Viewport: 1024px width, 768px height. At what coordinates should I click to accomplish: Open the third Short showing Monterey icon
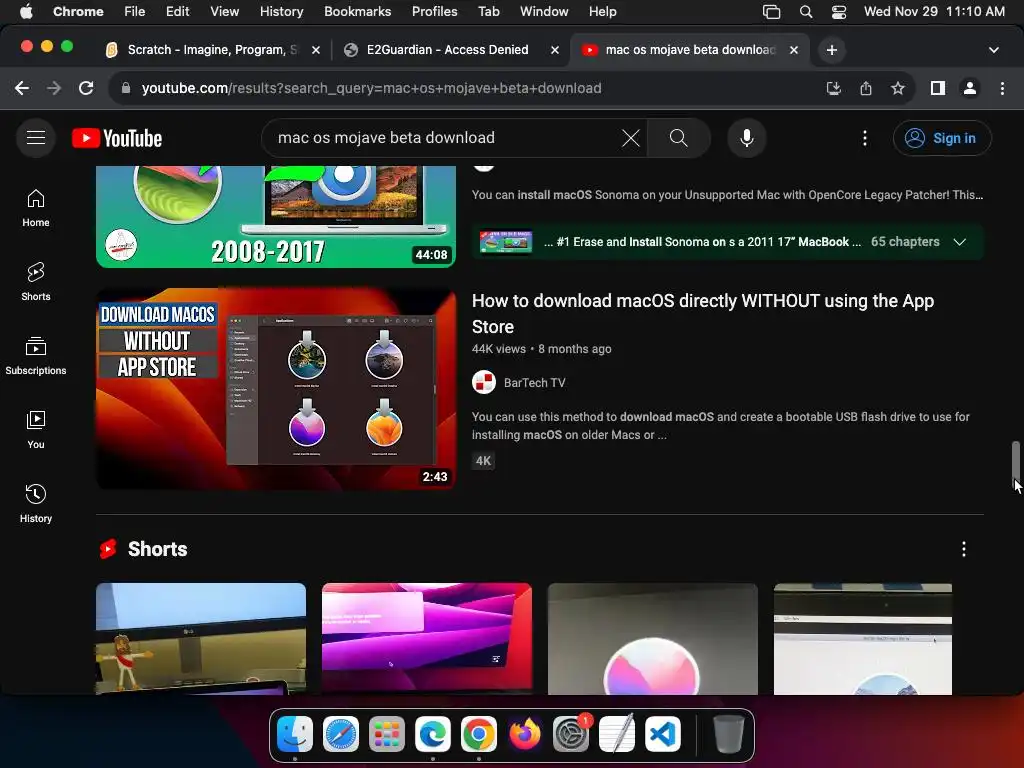tap(652, 639)
